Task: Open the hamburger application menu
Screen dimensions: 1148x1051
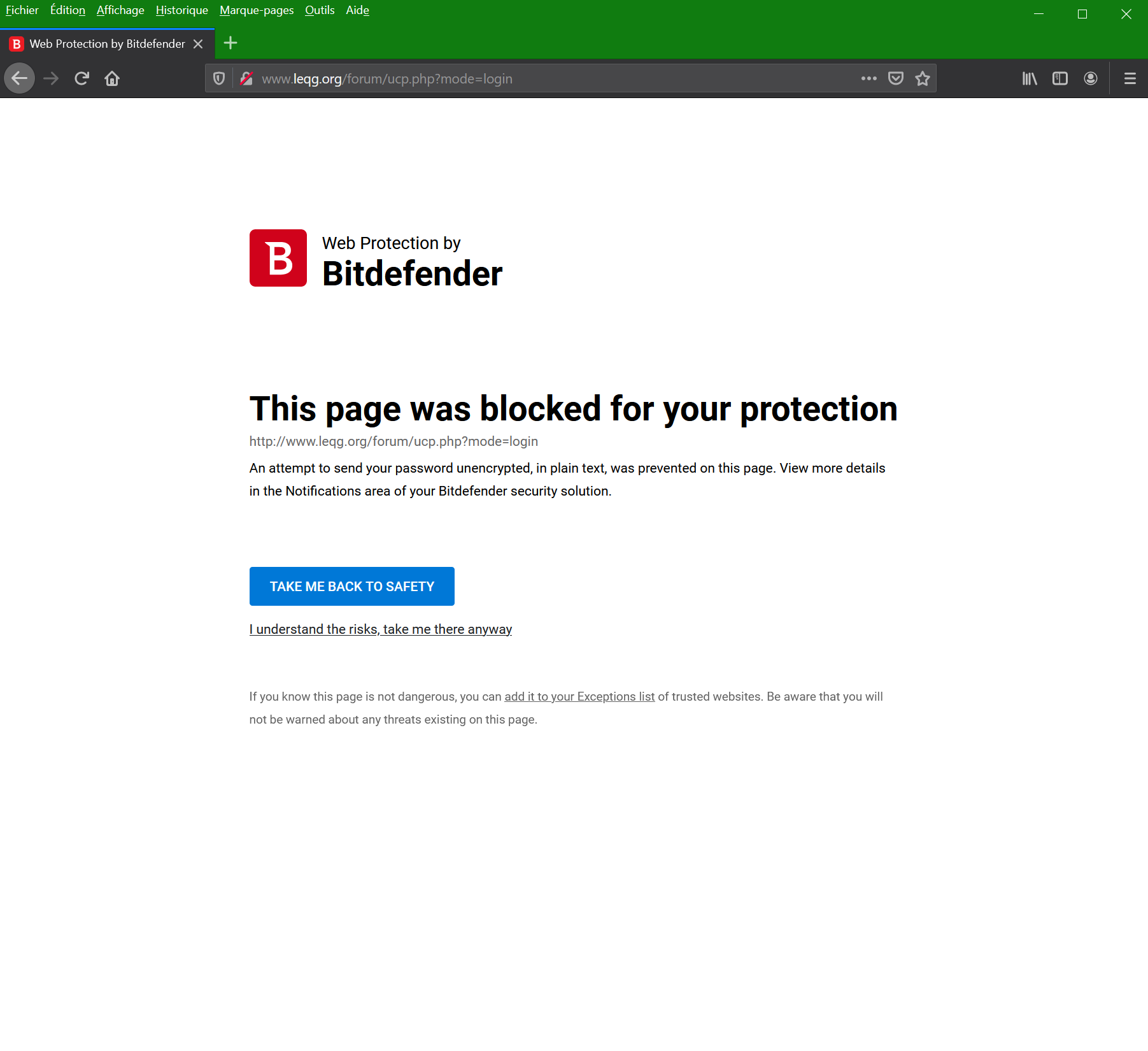Action: (1130, 79)
